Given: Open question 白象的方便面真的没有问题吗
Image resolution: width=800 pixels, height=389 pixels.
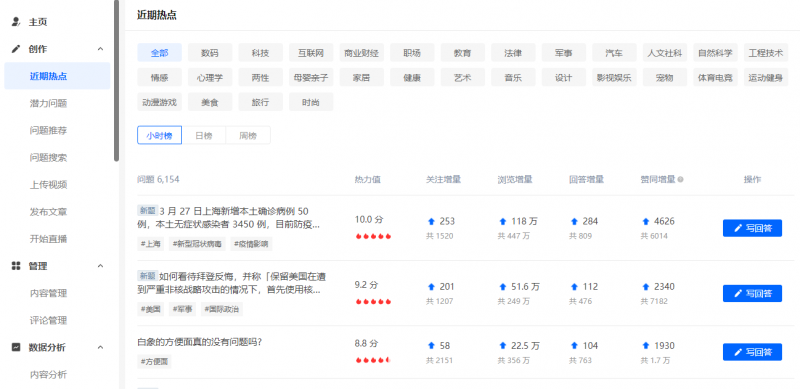Looking at the screenshot, I should click(x=199, y=342).
